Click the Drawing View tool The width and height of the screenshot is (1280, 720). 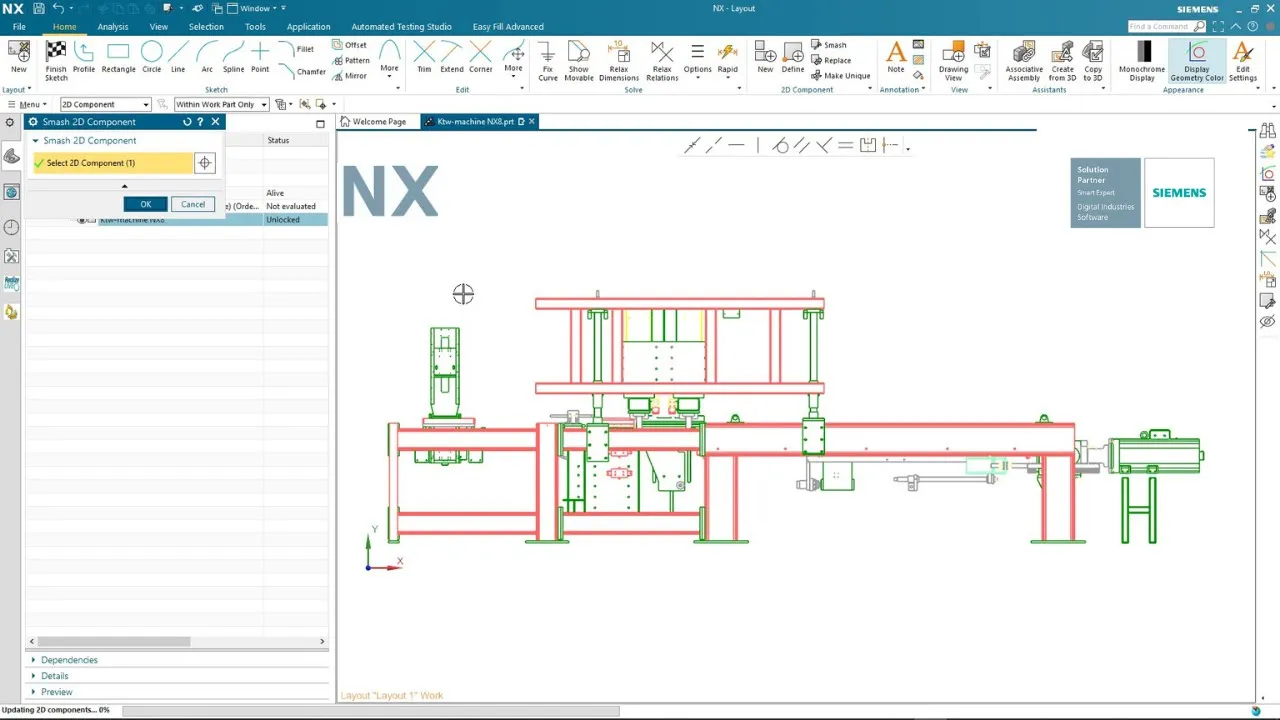pyautogui.click(x=953, y=61)
